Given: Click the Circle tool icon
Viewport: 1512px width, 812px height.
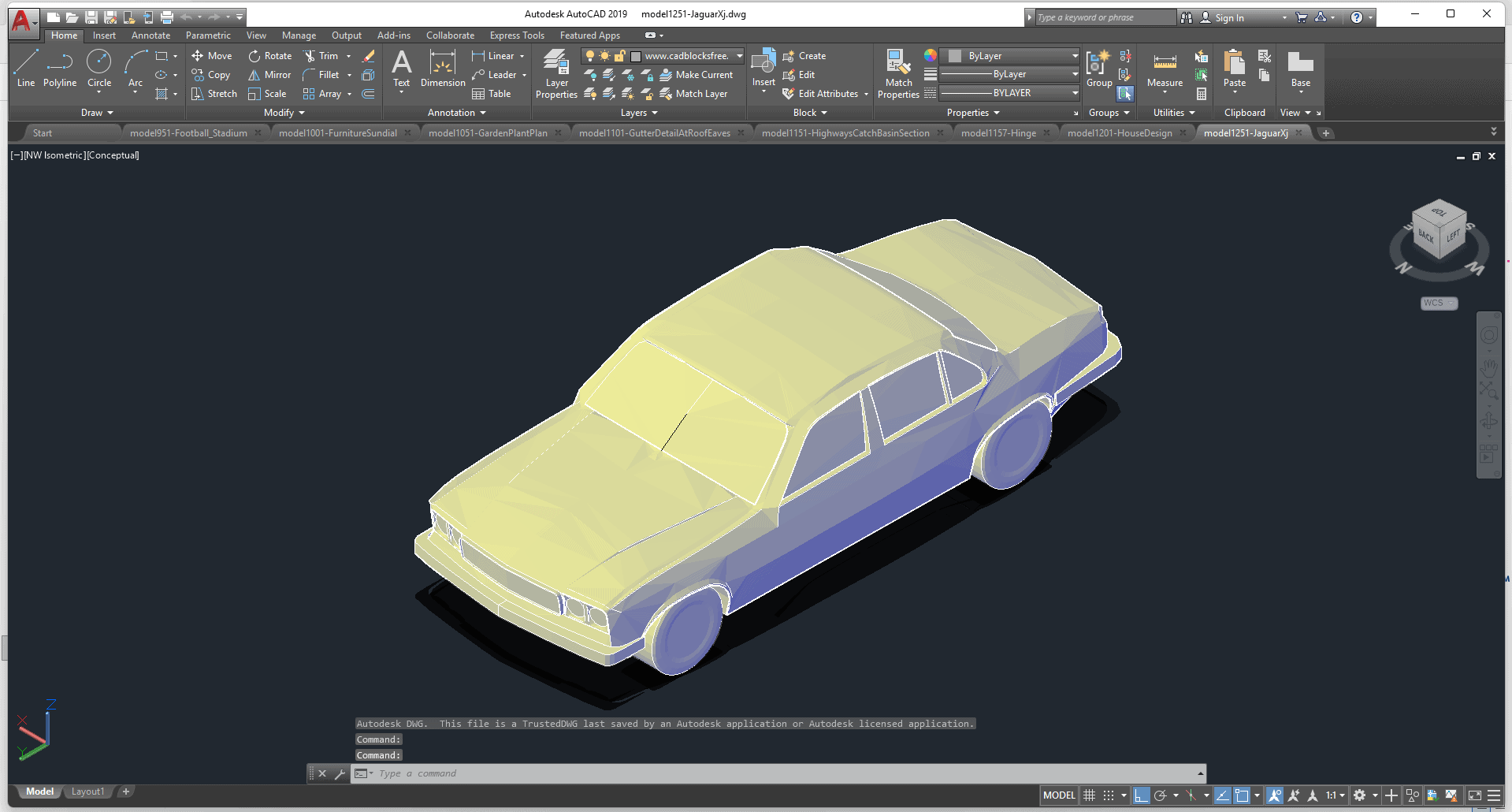Looking at the screenshot, I should [98, 61].
